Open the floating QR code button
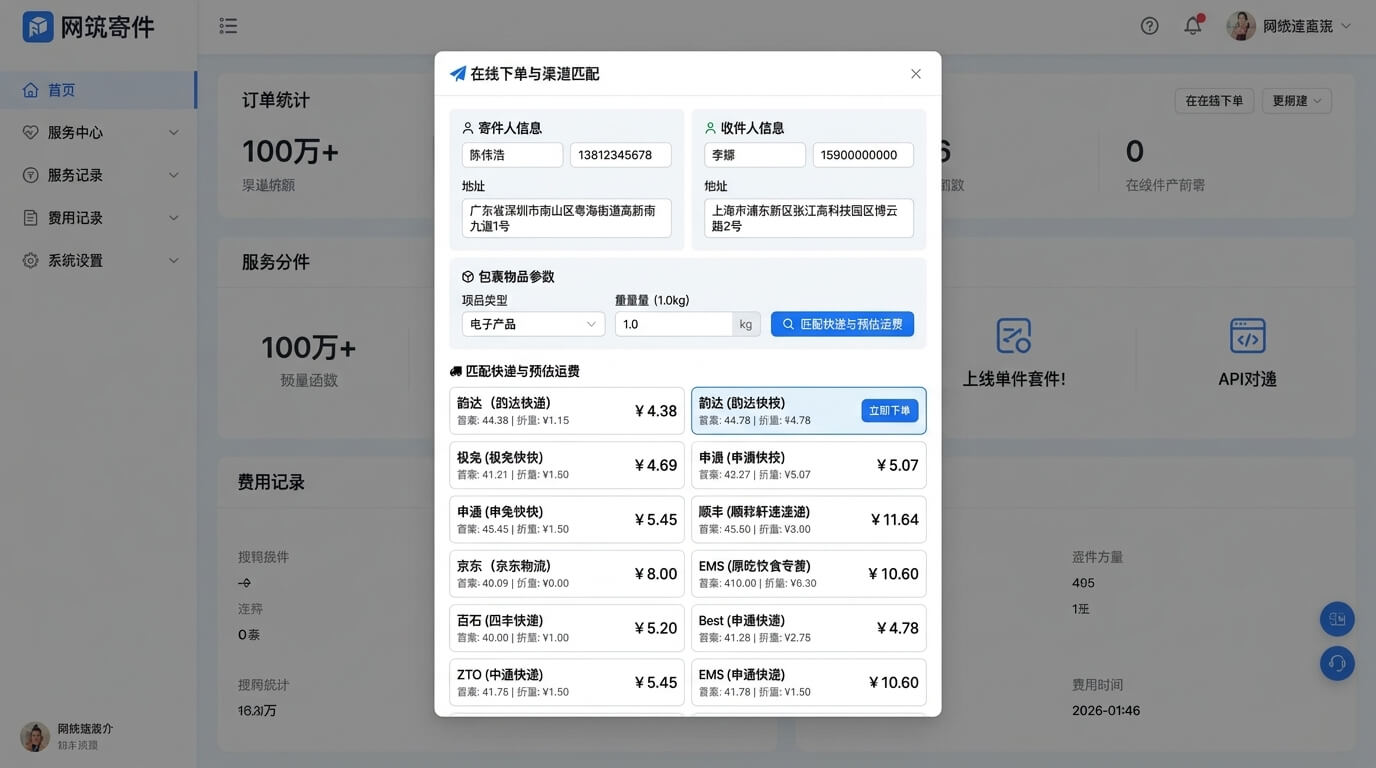Viewport: 1376px width, 768px height. [1337, 619]
